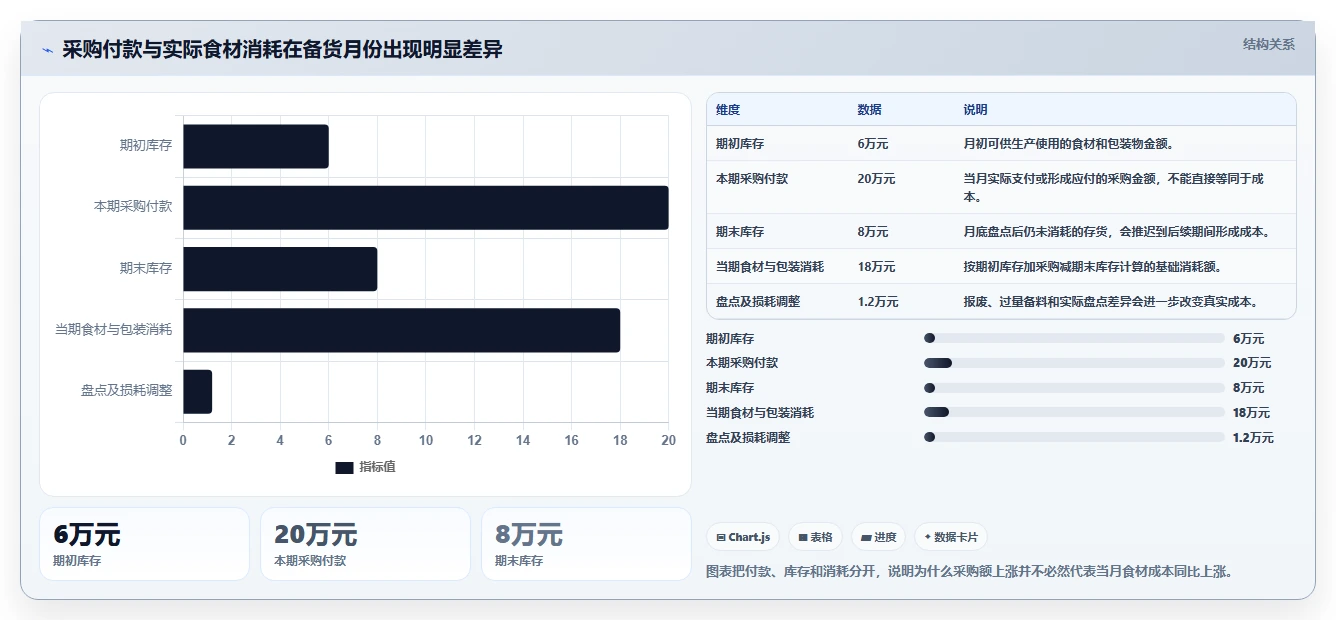This screenshot has height=620, width=1336.
Task: Click the description starting 报废、过量备料
Action: [x=1110, y=302]
